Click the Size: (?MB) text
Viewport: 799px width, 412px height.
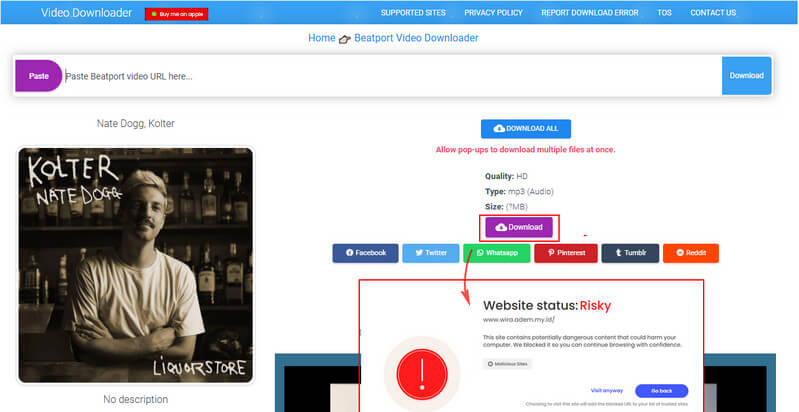tap(506, 207)
